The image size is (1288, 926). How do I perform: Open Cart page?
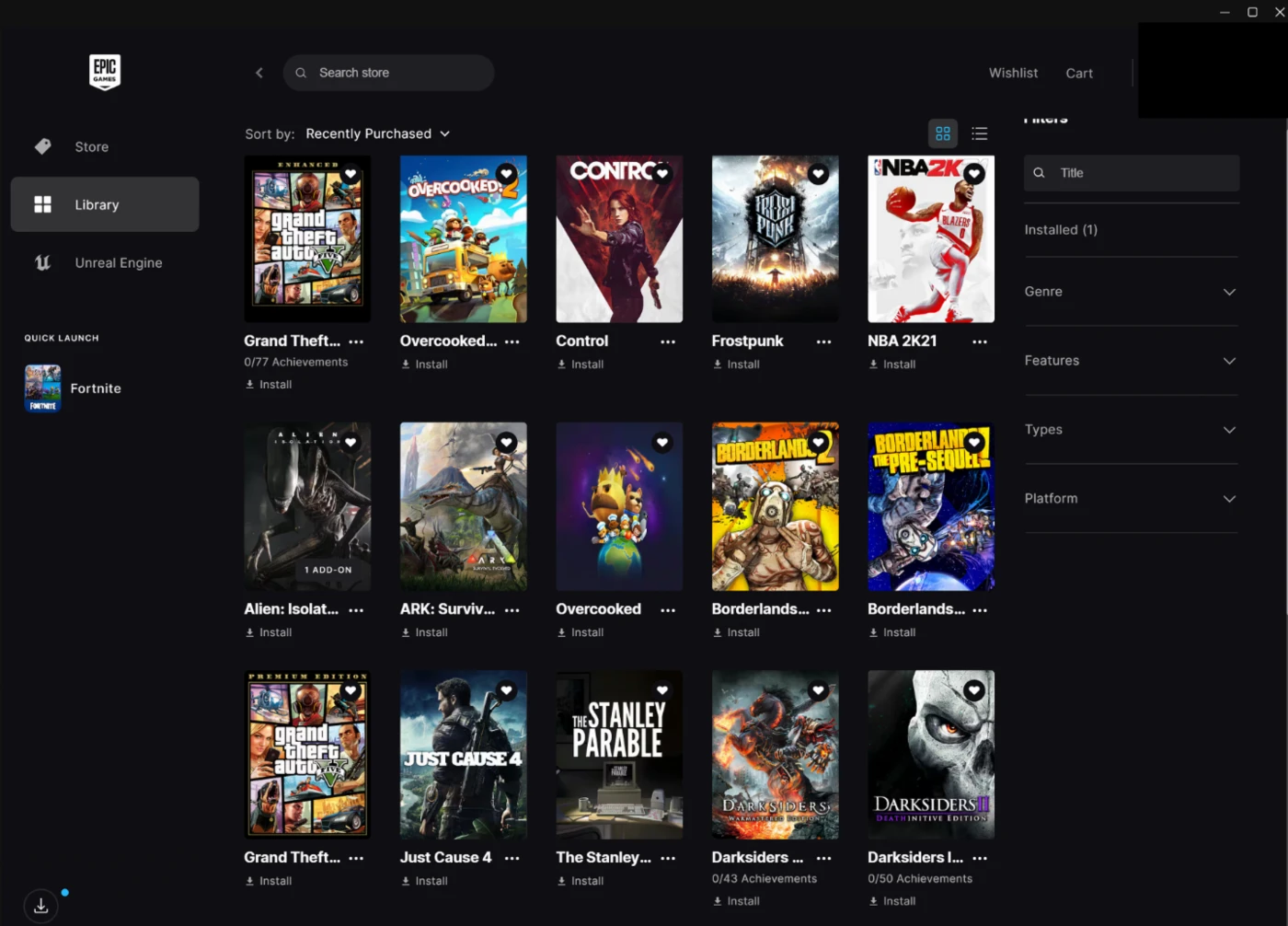tap(1079, 73)
